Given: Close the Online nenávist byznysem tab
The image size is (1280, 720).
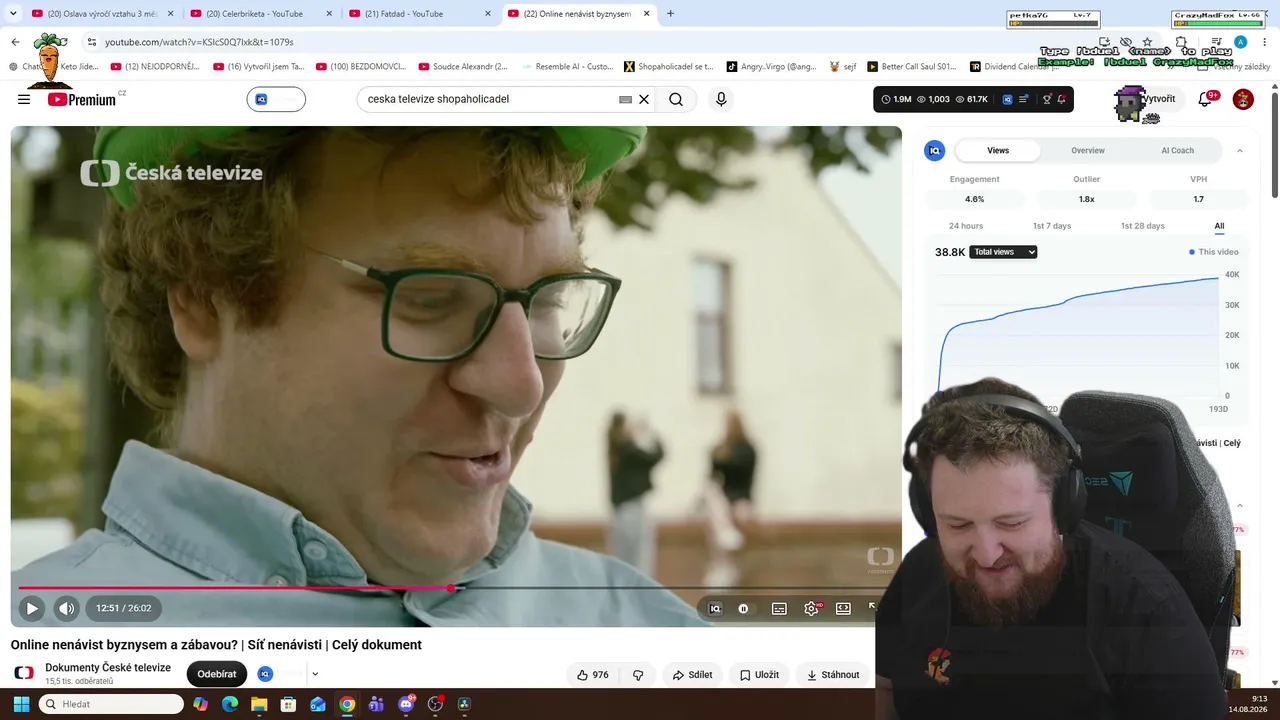Looking at the screenshot, I should pos(647,14).
